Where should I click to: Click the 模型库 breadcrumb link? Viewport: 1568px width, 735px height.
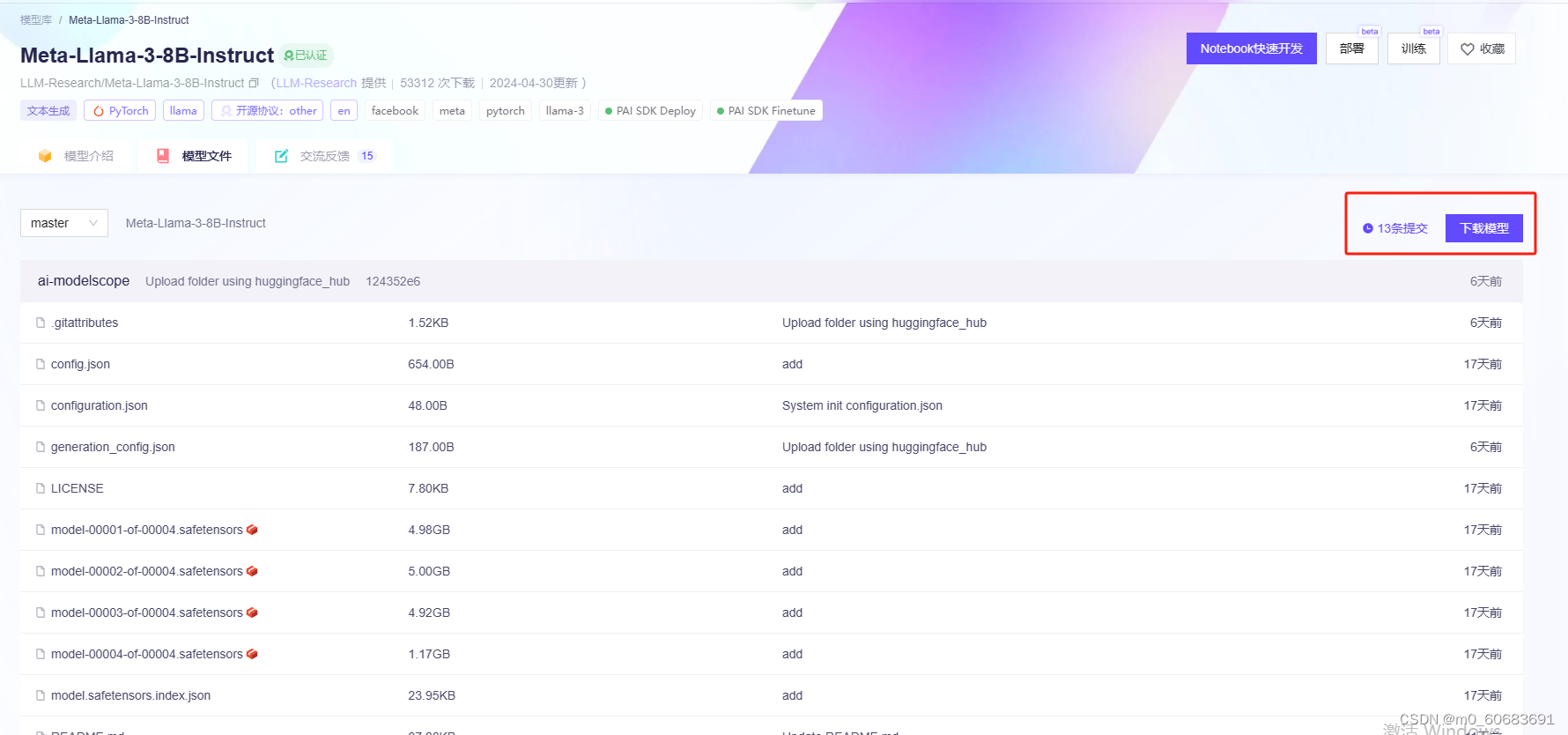(x=36, y=19)
